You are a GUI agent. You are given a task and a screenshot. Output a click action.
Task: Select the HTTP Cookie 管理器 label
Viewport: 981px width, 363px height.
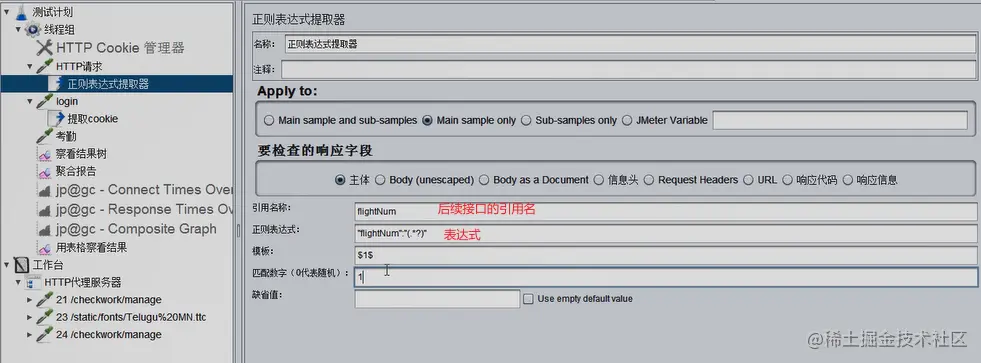120,48
